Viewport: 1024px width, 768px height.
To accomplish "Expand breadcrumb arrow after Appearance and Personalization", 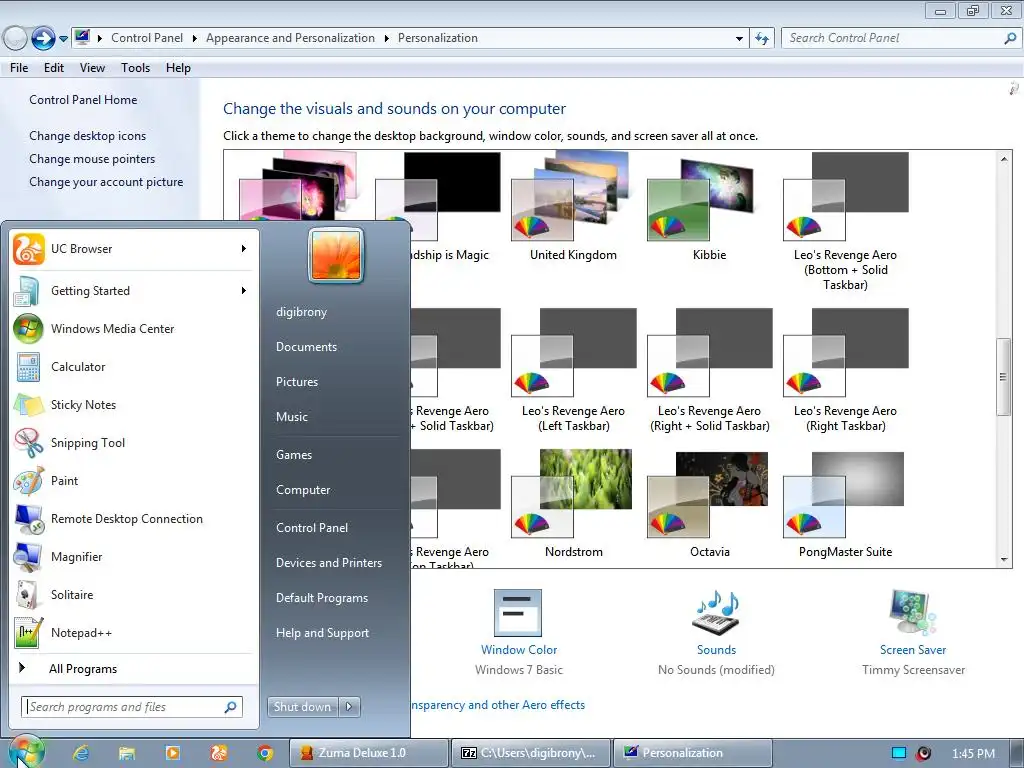I will (386, 39).
